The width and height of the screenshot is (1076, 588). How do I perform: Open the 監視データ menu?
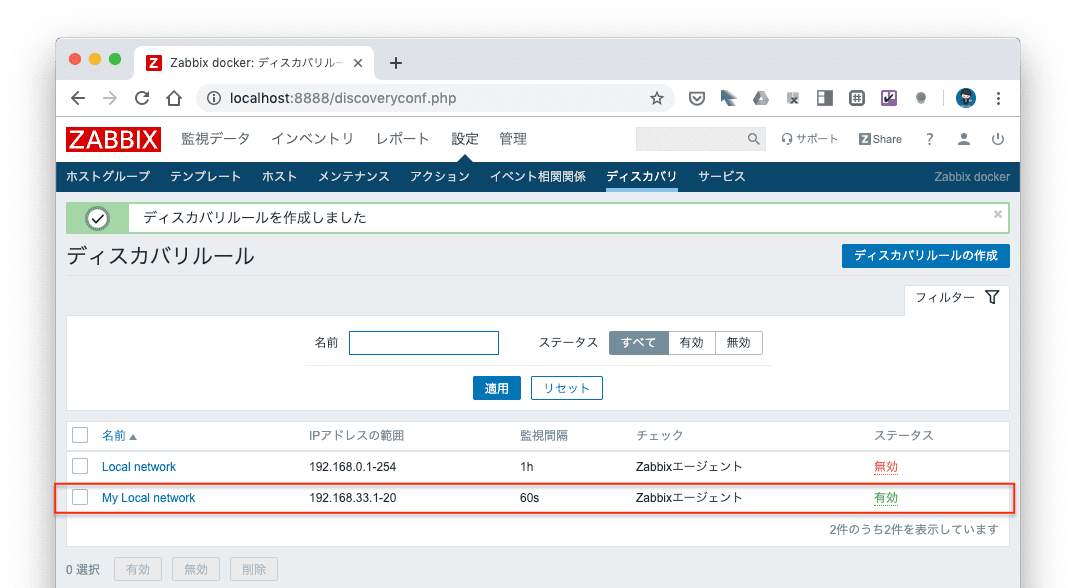click(215, 139)
